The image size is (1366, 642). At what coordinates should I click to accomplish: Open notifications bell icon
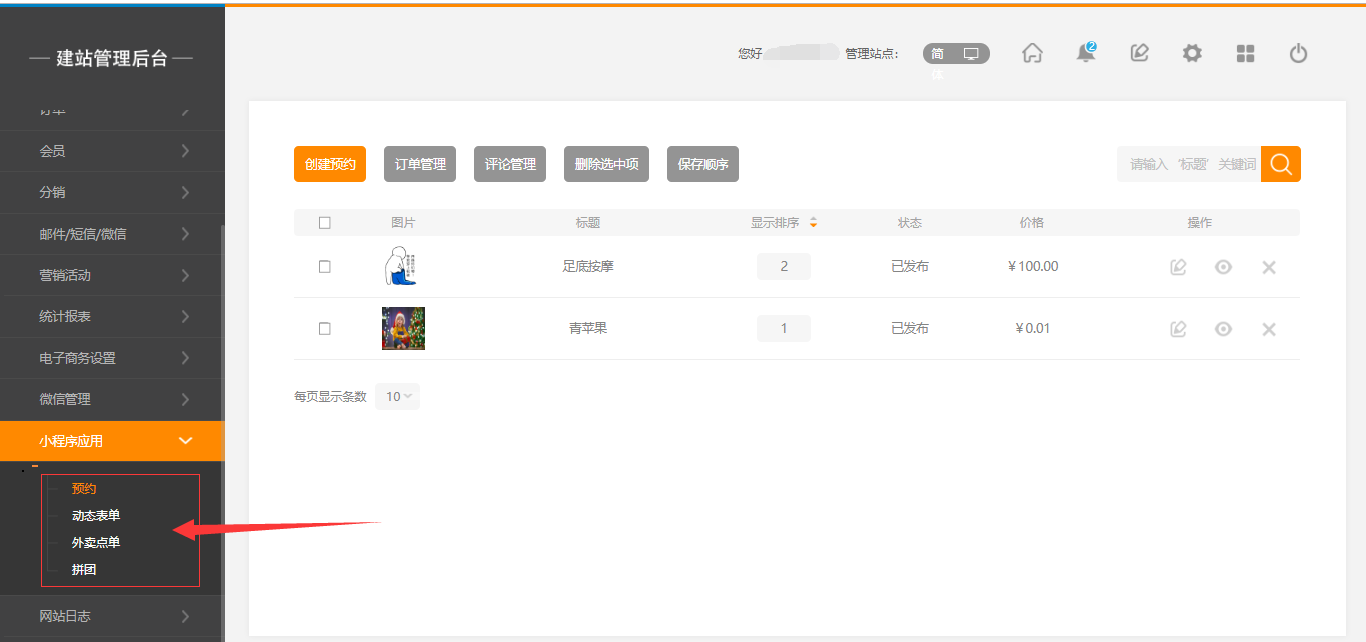coord(1085,54)
